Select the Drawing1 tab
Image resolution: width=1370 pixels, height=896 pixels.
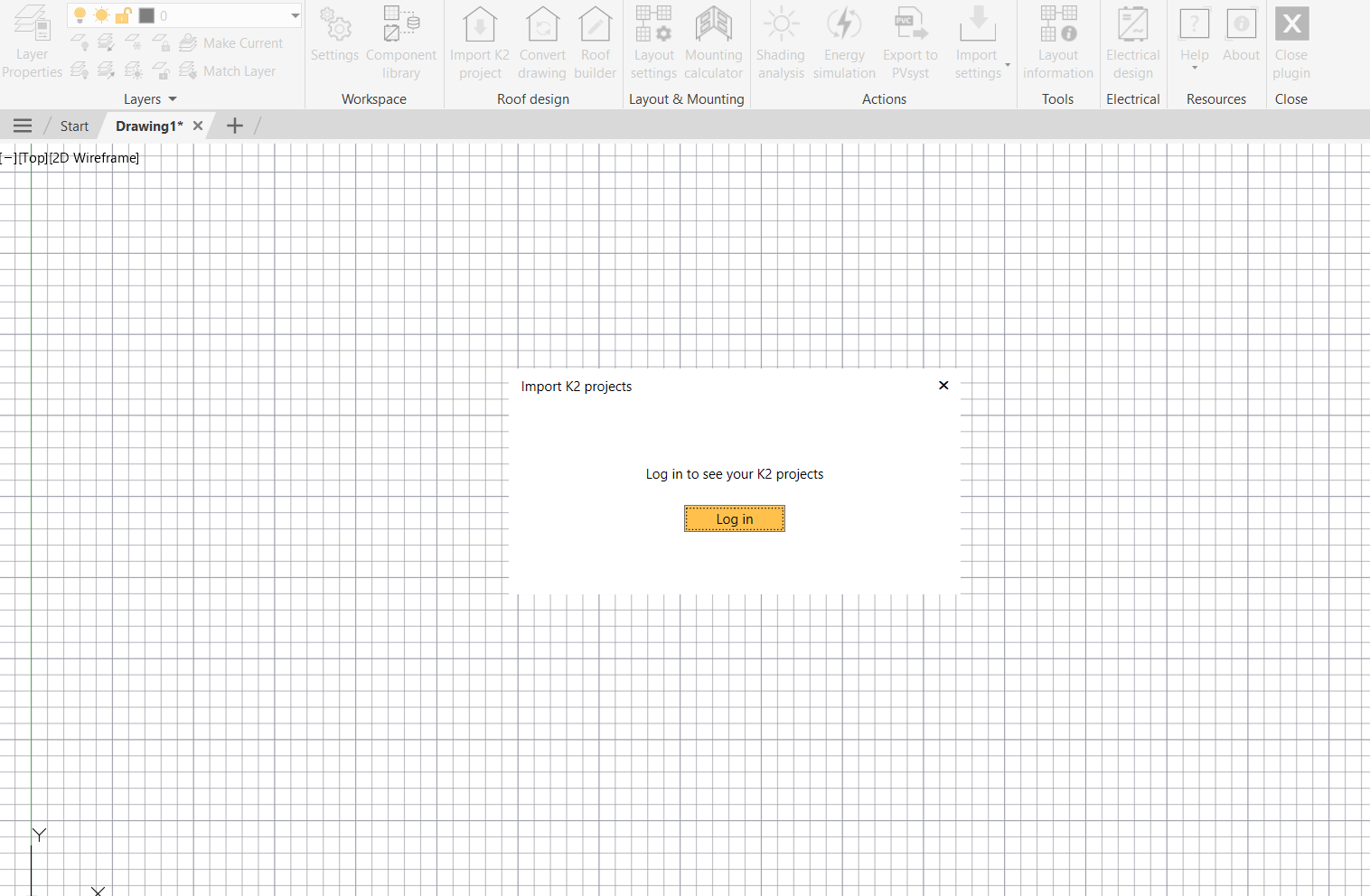click(x=149, y=126)
